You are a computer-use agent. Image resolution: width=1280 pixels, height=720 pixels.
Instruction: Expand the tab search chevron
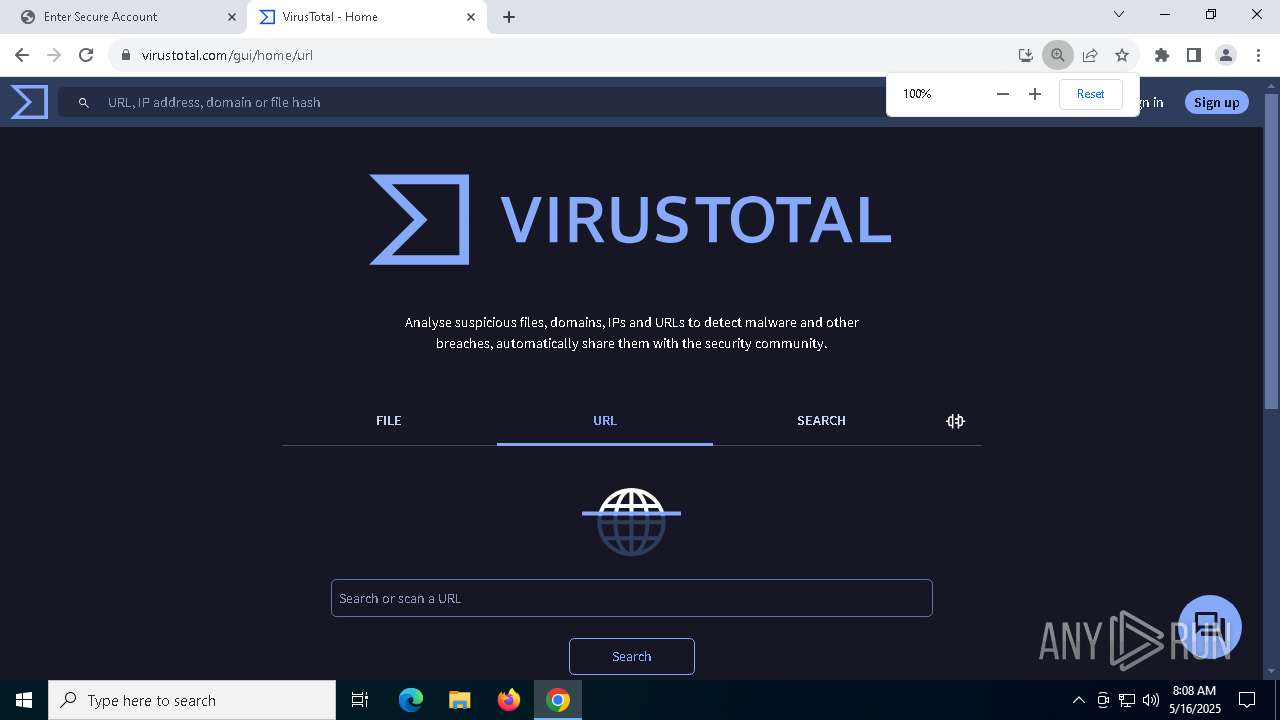1119,14
